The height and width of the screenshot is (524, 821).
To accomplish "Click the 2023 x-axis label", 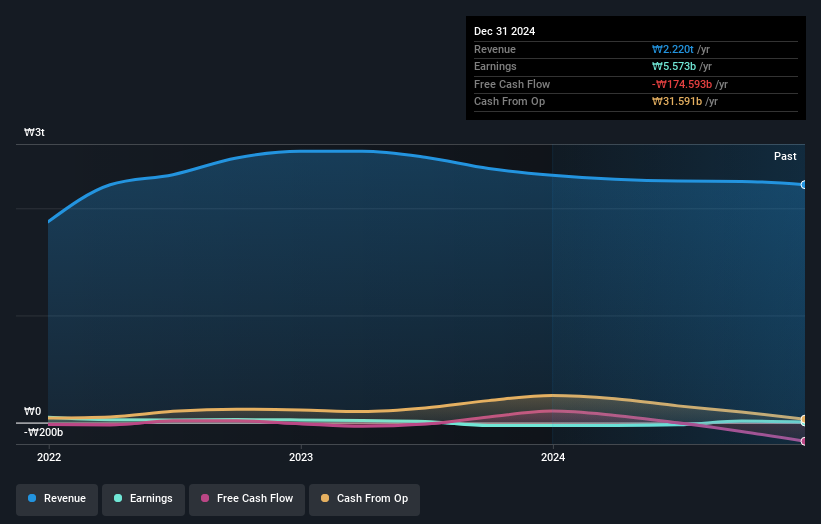I will [301, 458].
